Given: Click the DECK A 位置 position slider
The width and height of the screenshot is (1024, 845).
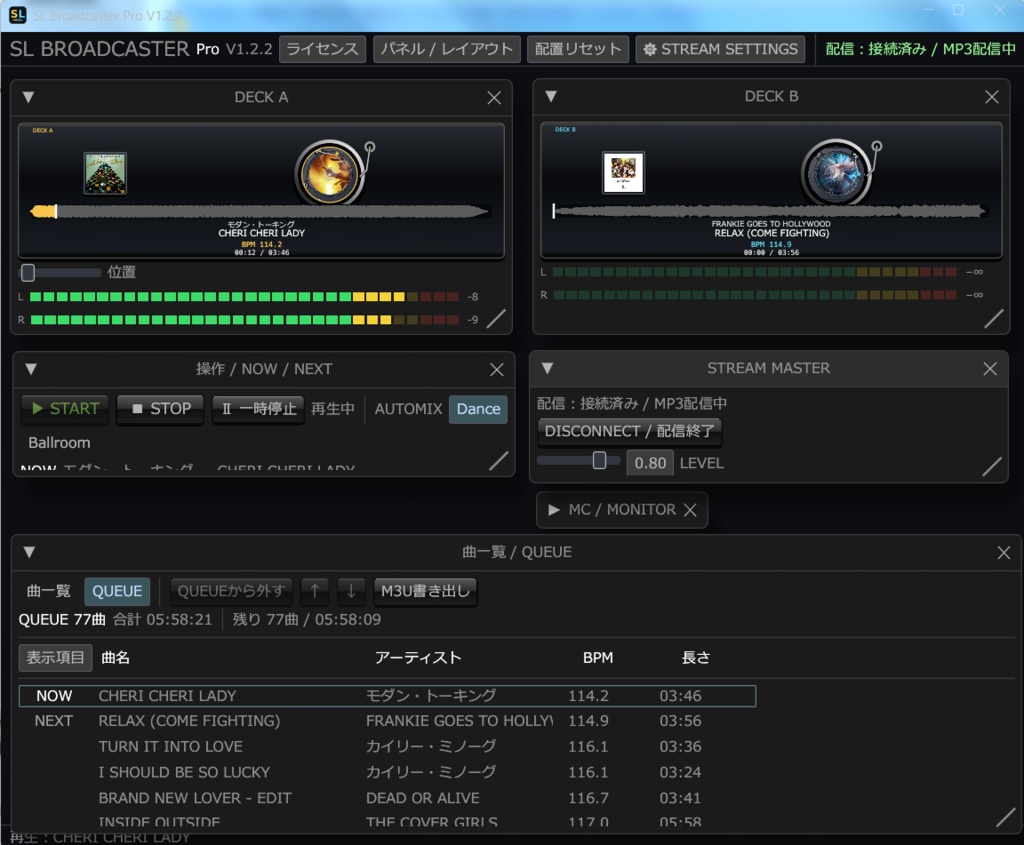Looking at the screenshot, I should 60,272.
